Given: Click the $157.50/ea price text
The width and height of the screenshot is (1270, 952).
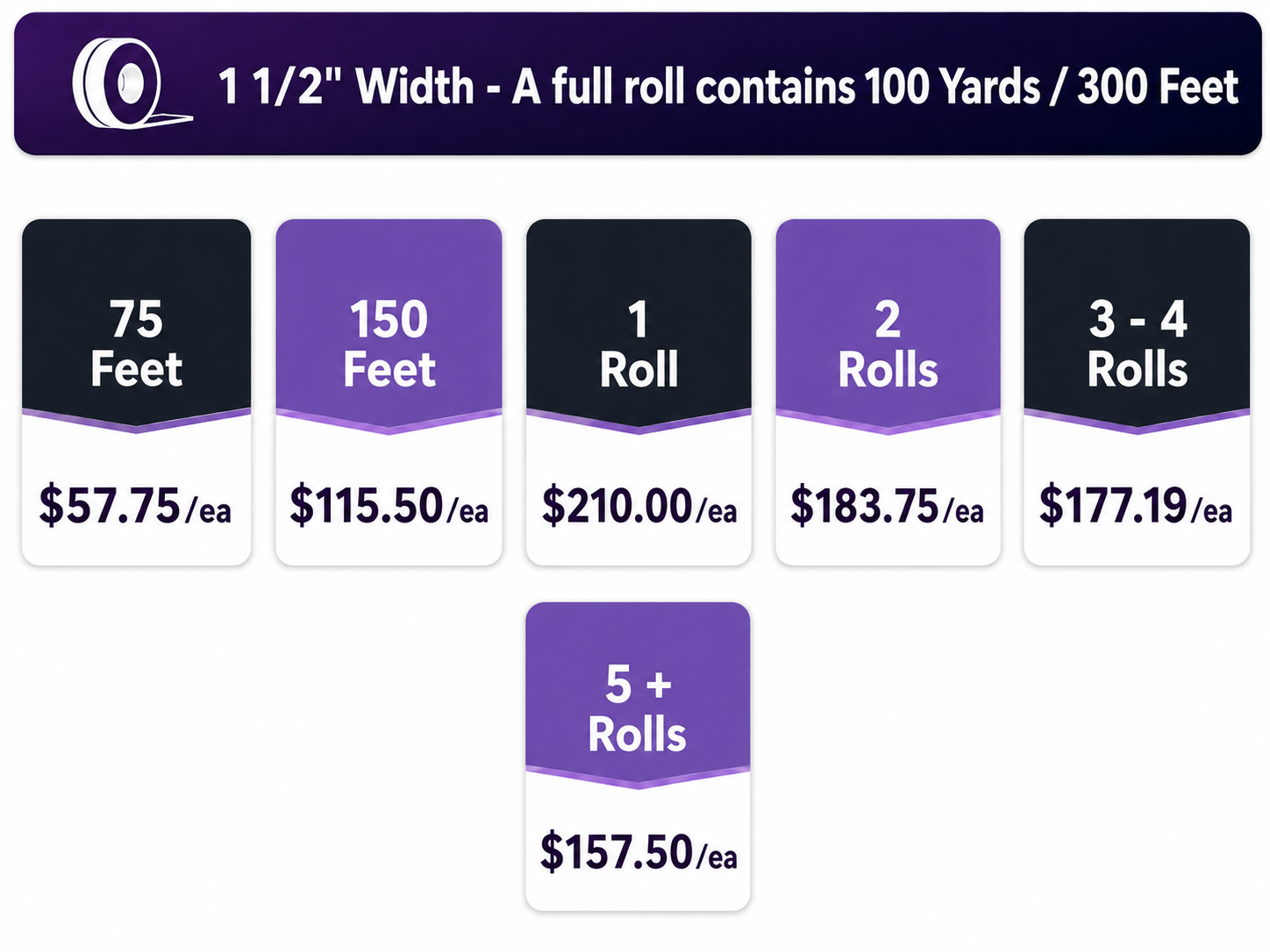Looking at the screenshot, I should [639, 852].
